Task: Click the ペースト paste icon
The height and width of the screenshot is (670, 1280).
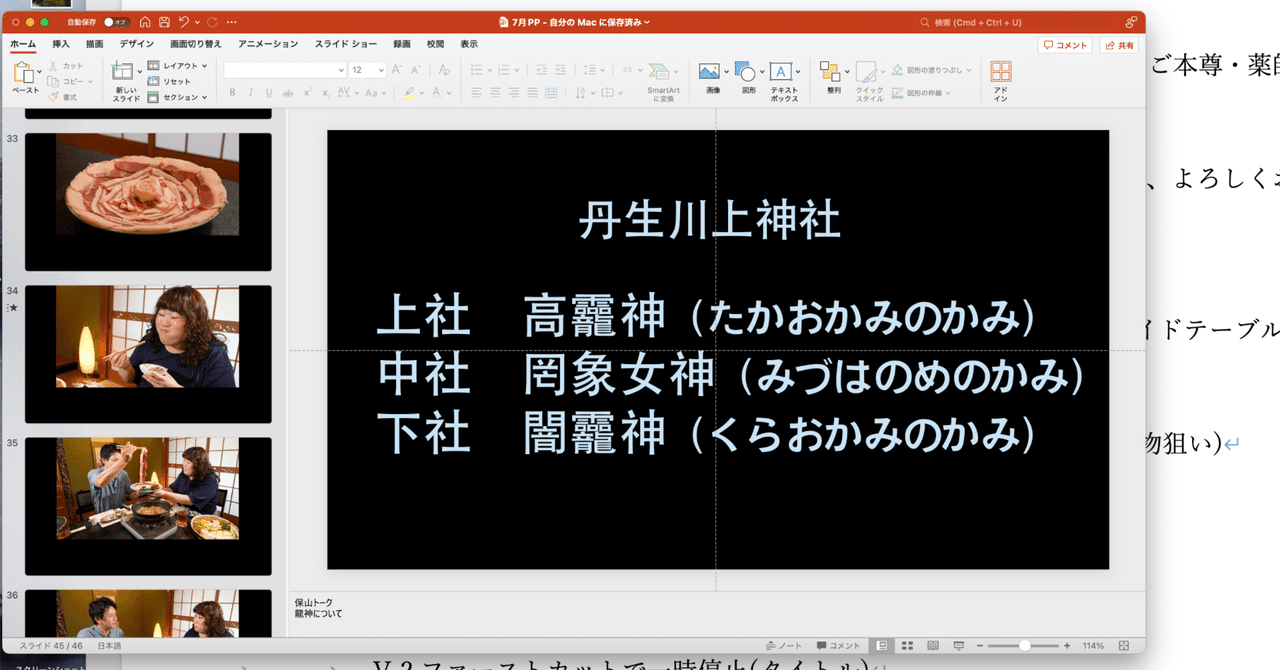Action: (x=23, y=73)
